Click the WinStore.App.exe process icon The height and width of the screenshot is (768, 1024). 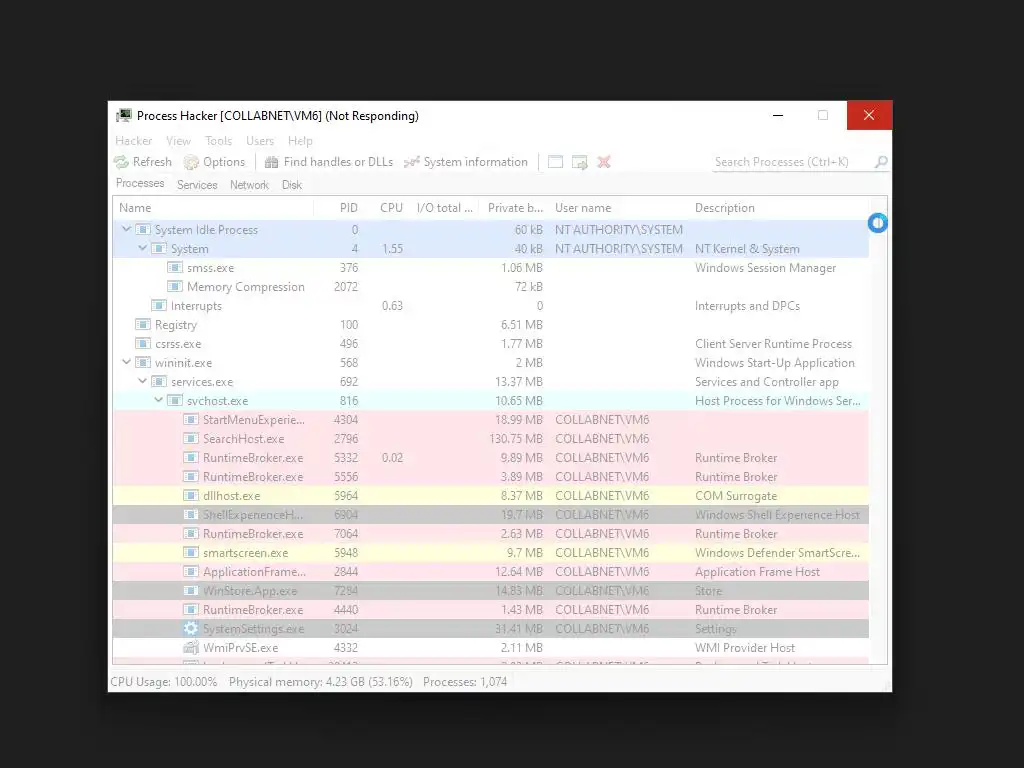tap(191, 590)
